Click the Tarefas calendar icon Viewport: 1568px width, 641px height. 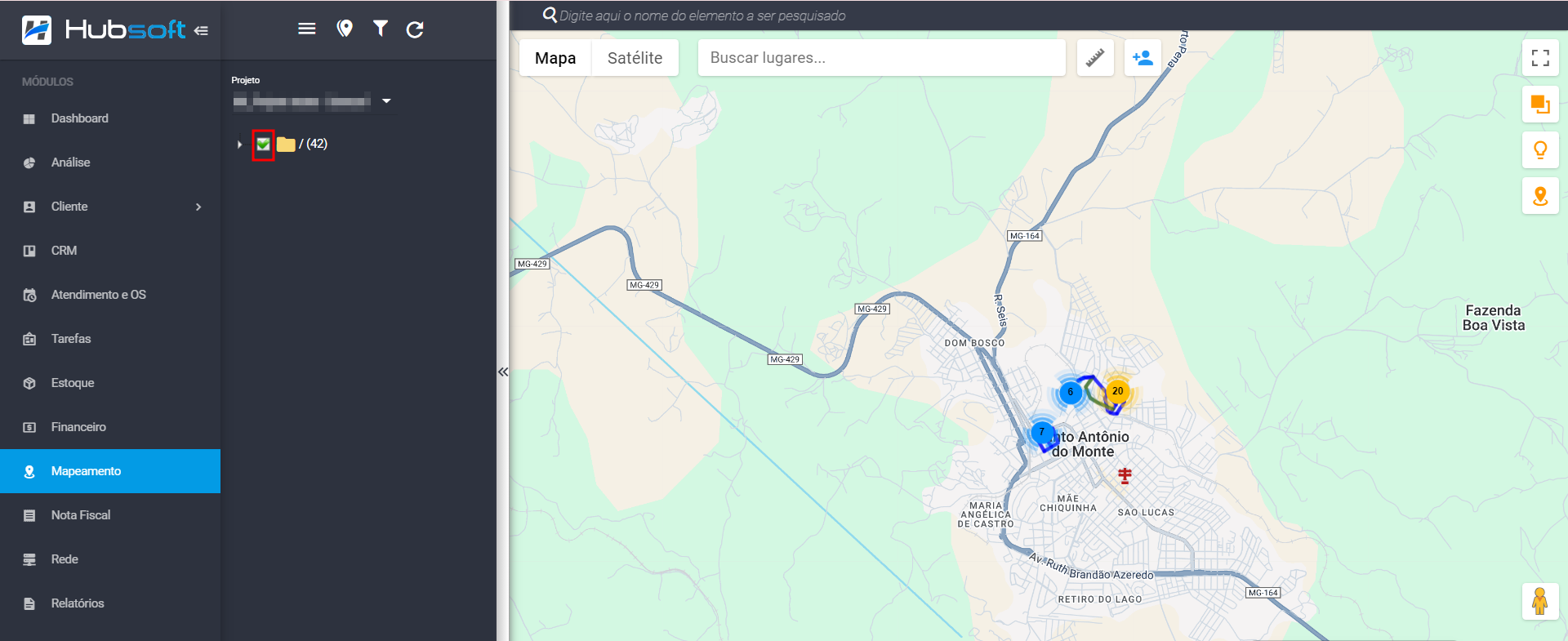coord(29,339)
